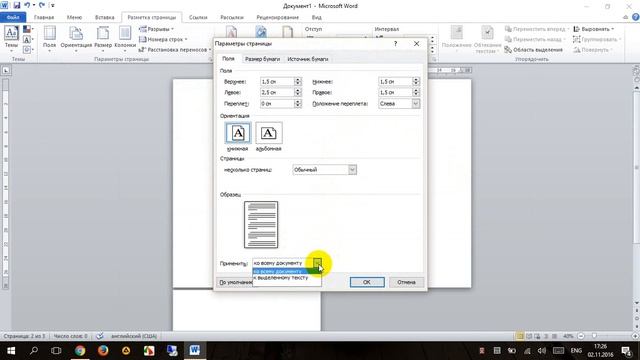Open Расстановка переносов hyphenation menu

[175, 49]
